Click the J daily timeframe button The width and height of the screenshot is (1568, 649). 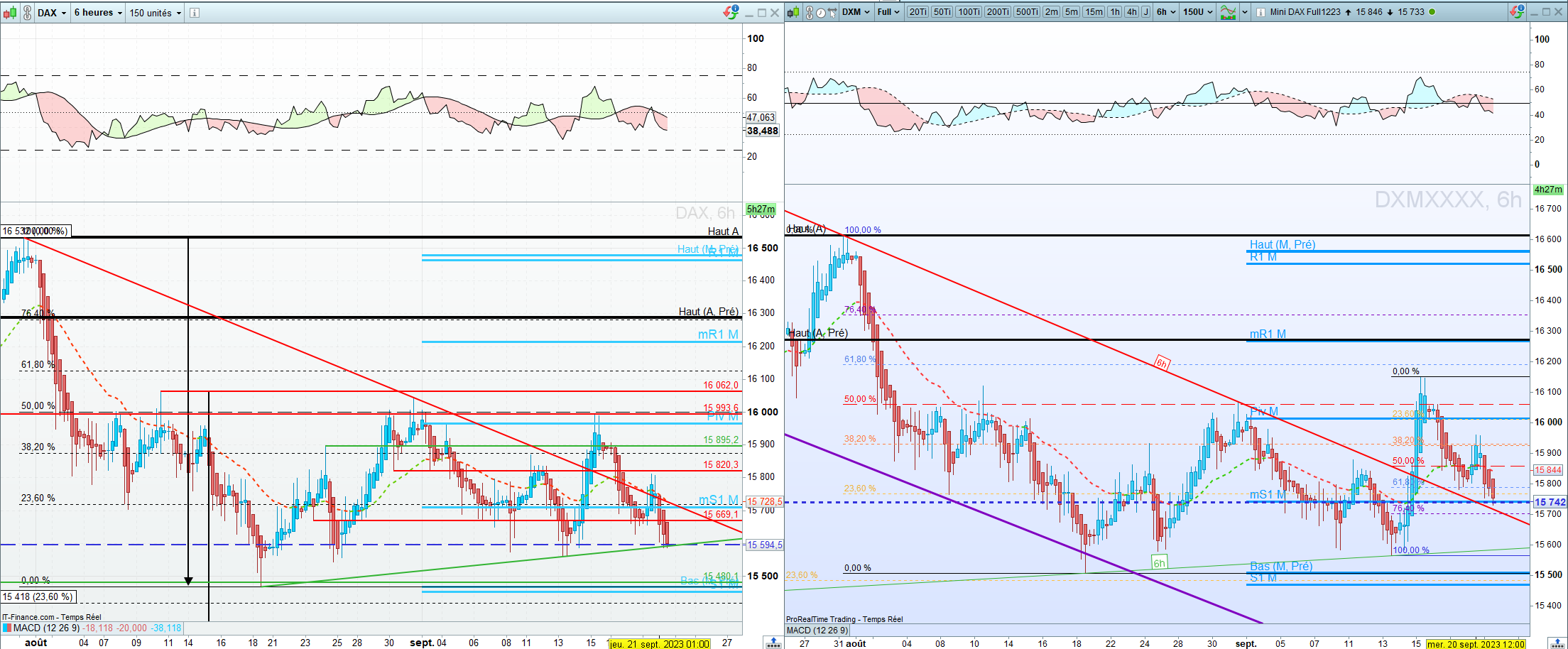point(1145,12)
